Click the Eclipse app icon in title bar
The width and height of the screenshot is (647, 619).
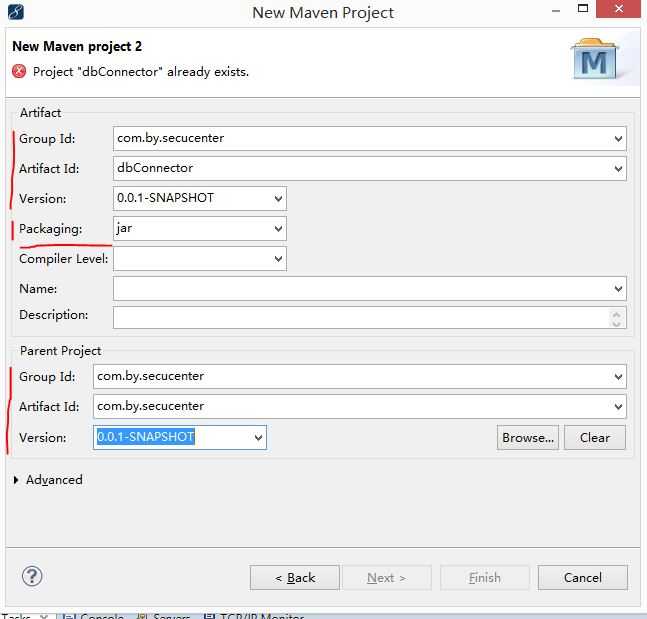16,11
